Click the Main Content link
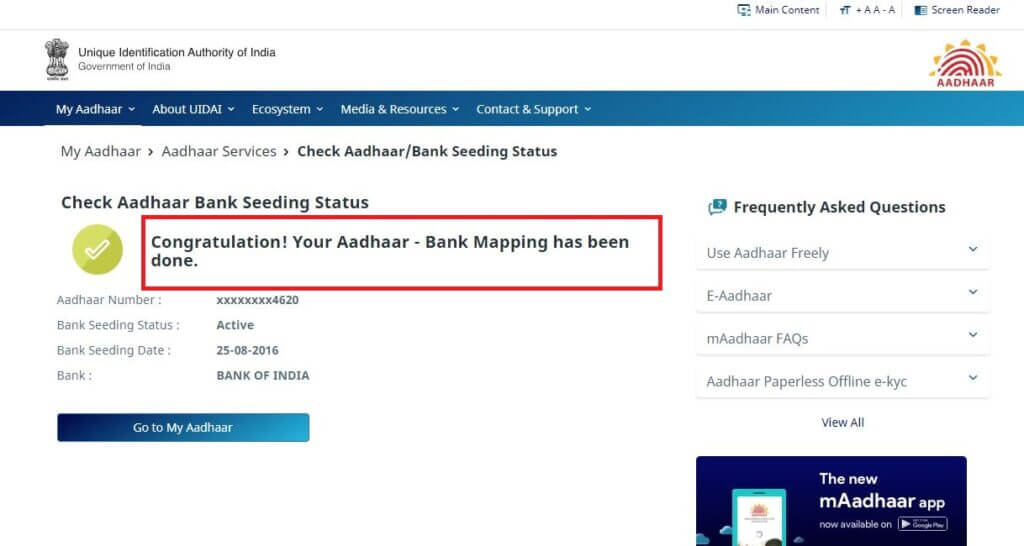The height and width of the screenshot is (546, 1024). tap(787, 10)
